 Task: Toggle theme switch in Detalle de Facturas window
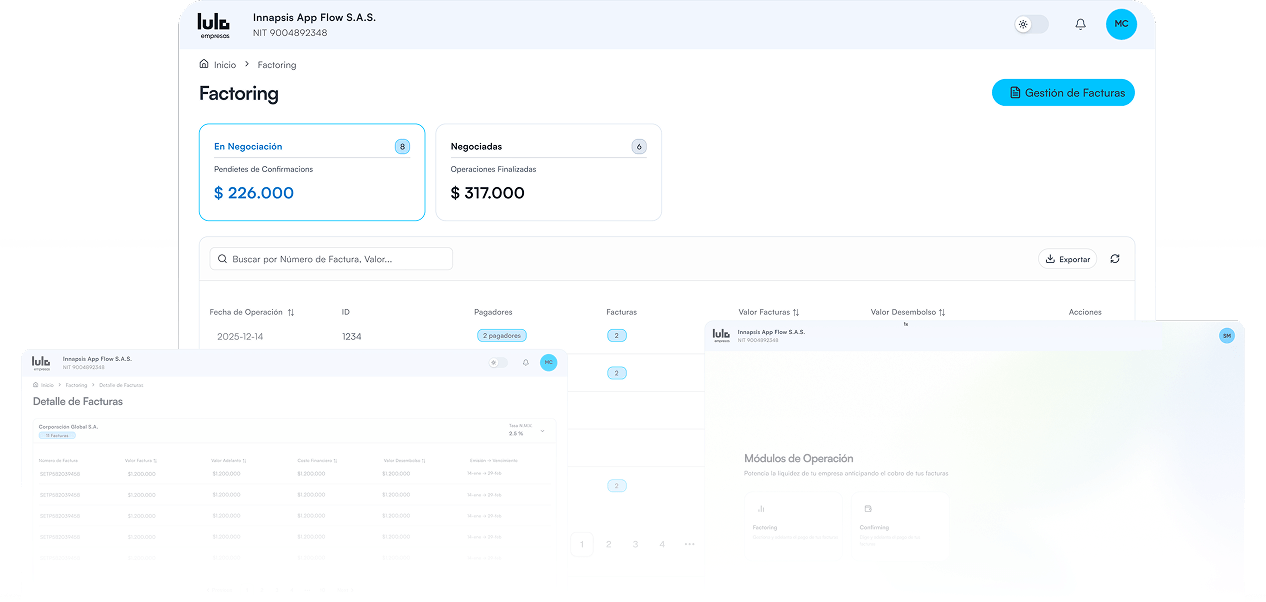point(498,363)
